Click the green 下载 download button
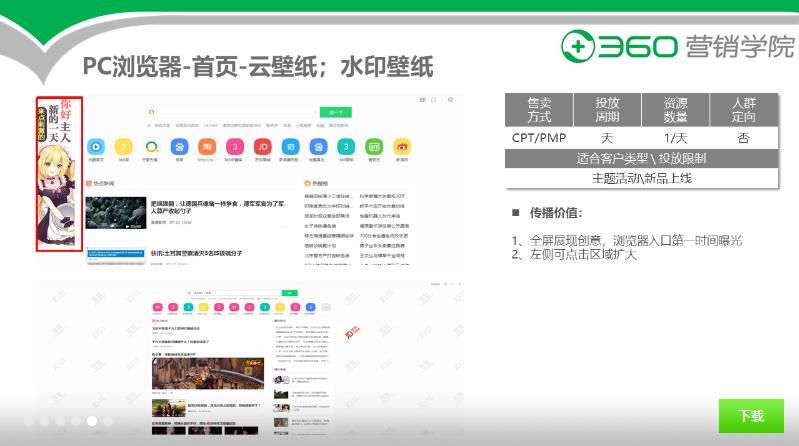 click(751, 416)
